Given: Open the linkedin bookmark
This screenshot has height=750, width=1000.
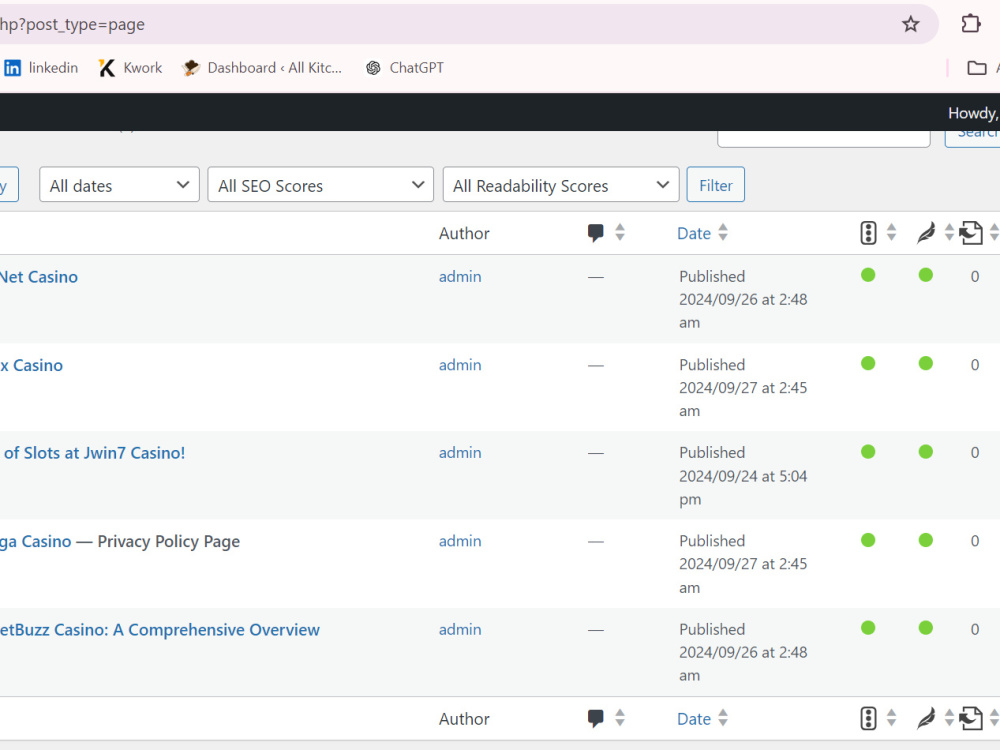Looking at the screenshot, I should (41, 68).
